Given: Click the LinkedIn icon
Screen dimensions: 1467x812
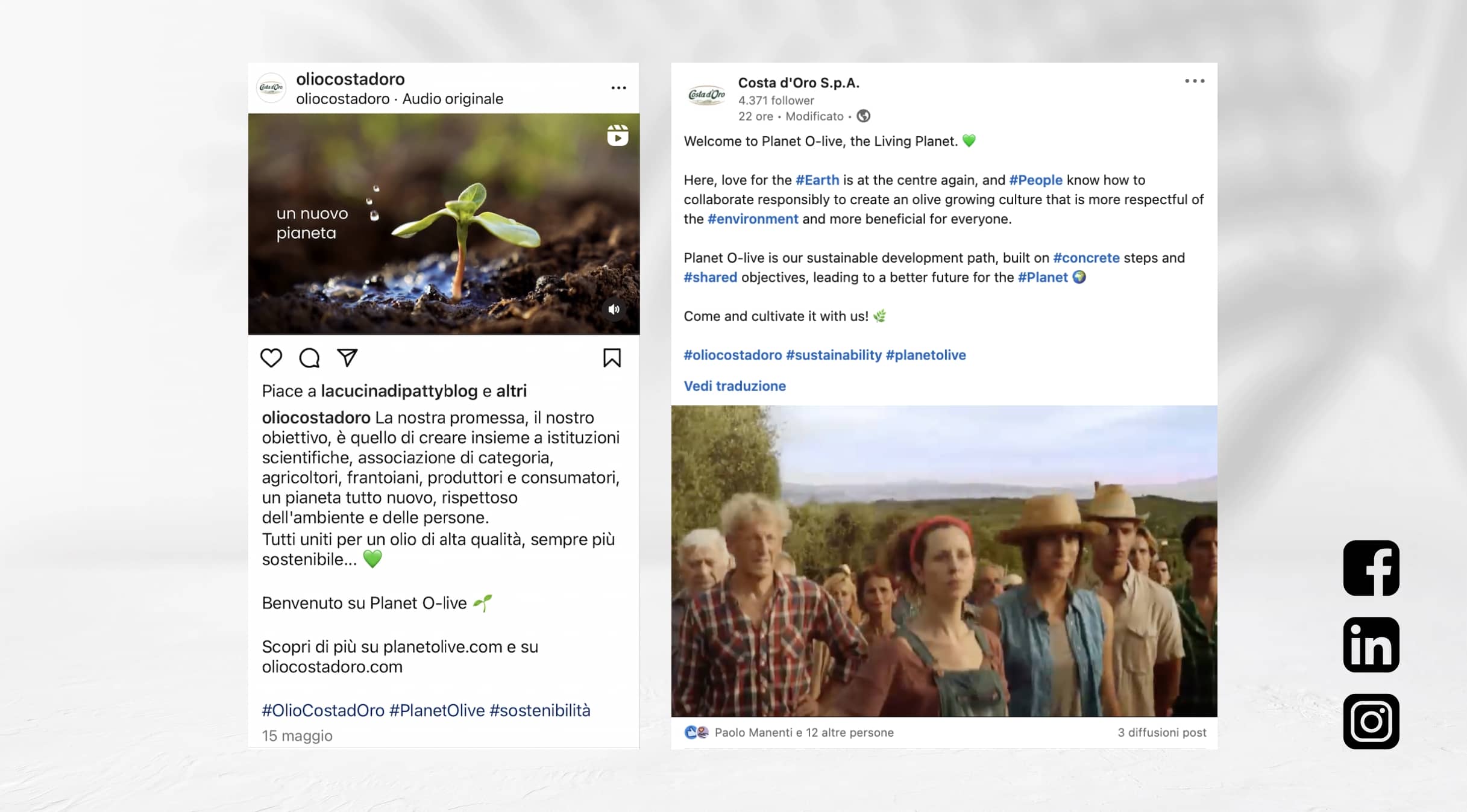Looking at the screenshot, I should pos(1371,645).
